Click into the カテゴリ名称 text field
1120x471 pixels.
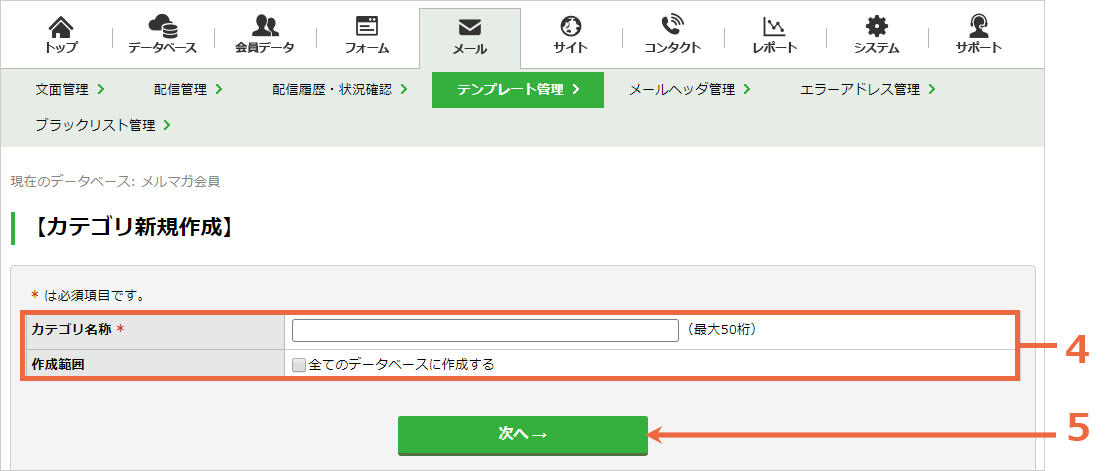[x=485, y=330]
